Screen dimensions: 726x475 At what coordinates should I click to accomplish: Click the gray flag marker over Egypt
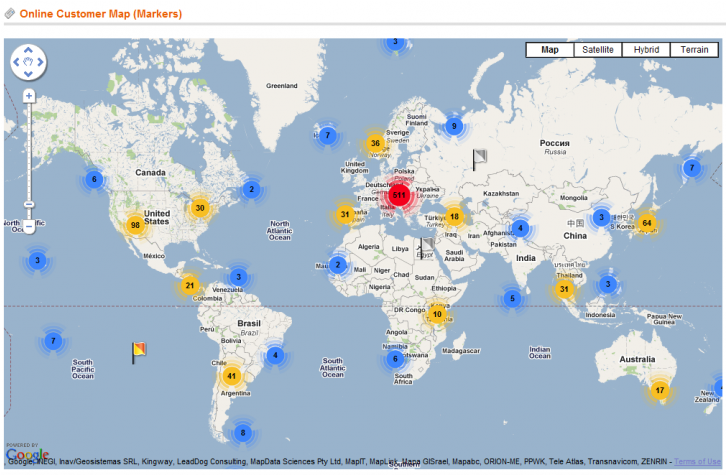click(426, 248)
